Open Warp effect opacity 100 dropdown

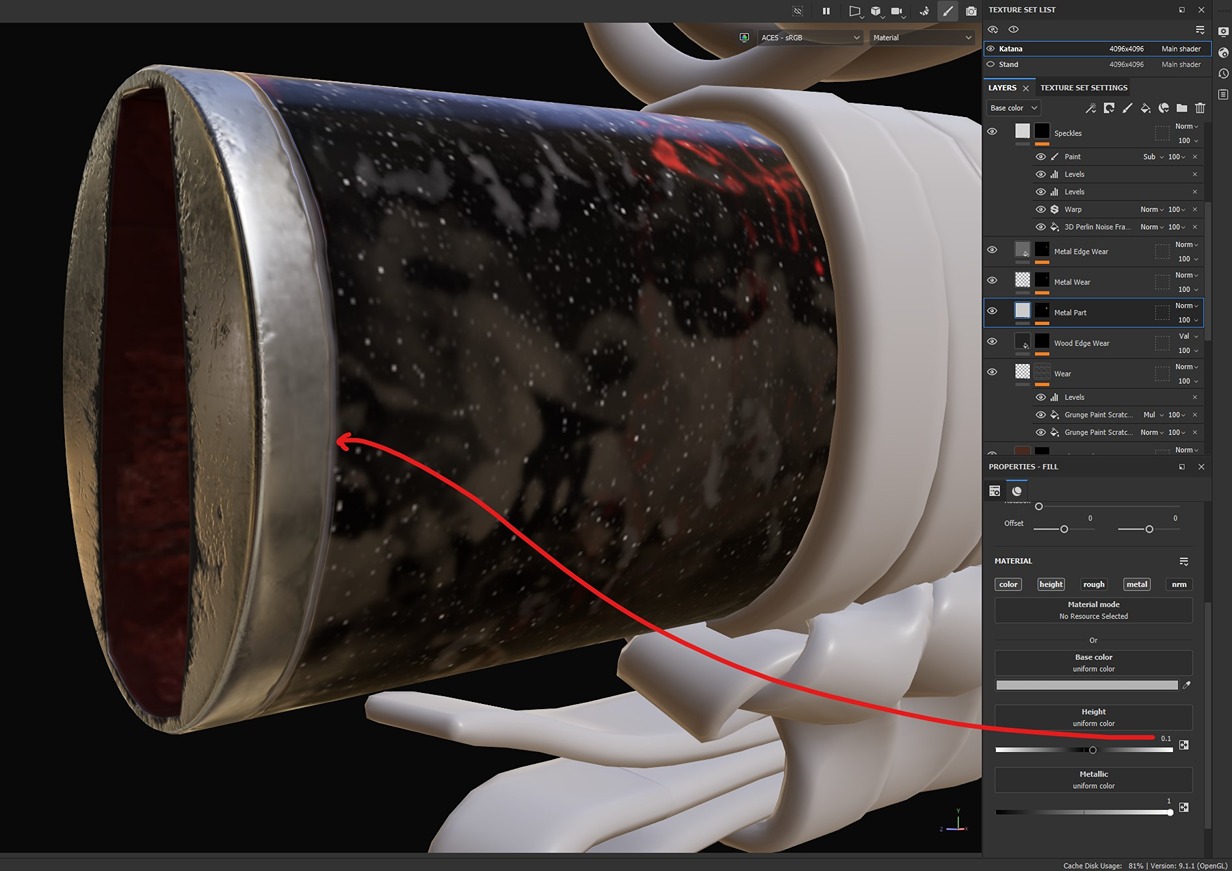click(x=1178, y=210)
